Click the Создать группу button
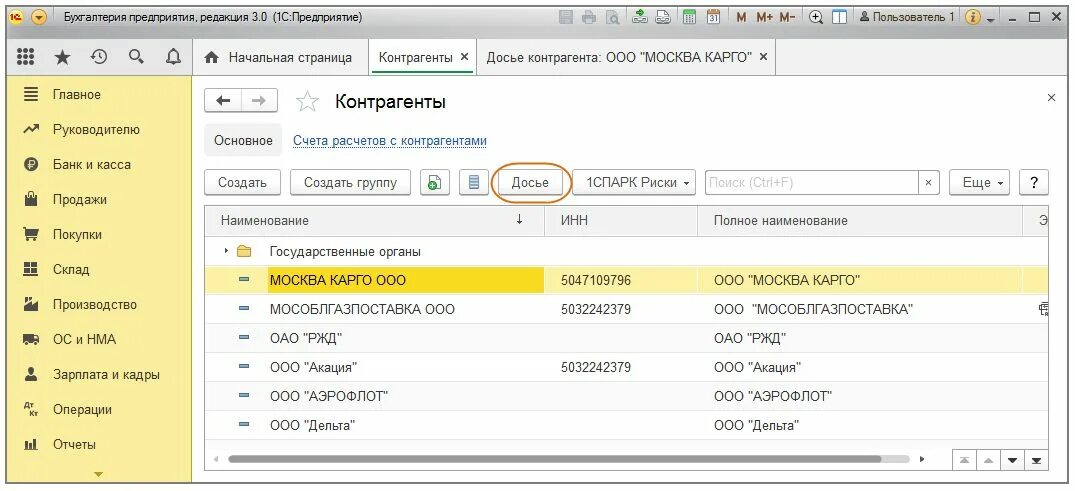The image size is (1075, 491). click(x=350, y=182)
